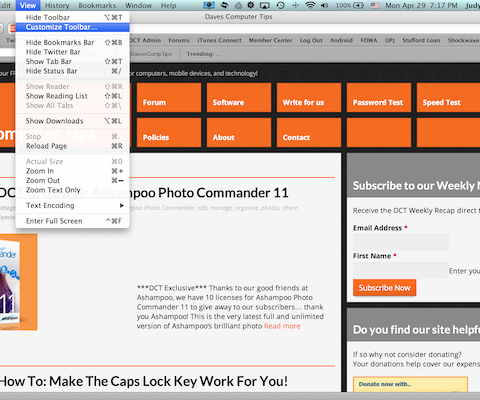Click the Wi-Fi status icon
Viewport: 480px width, 400px height.
coord(310,5)
